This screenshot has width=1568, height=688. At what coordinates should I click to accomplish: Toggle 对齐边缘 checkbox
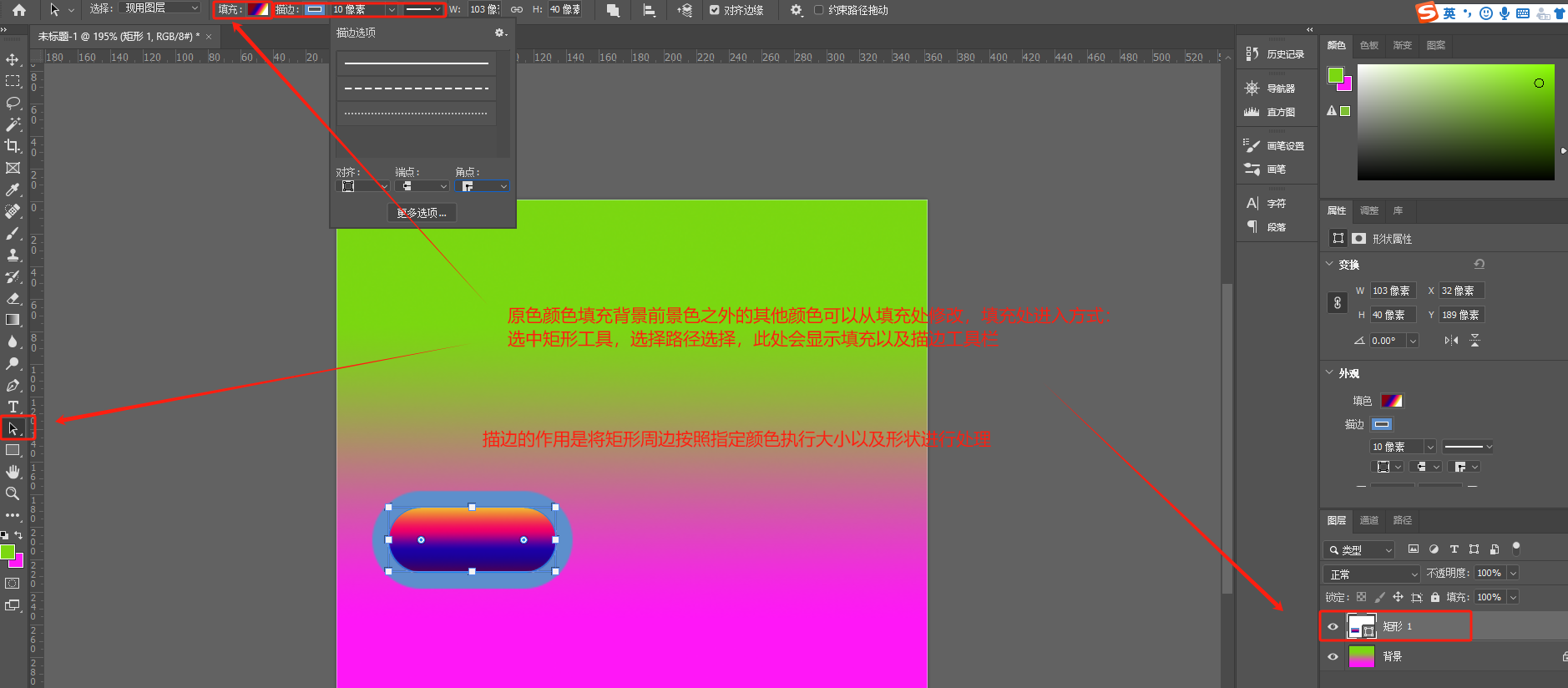tap(714, 10)
